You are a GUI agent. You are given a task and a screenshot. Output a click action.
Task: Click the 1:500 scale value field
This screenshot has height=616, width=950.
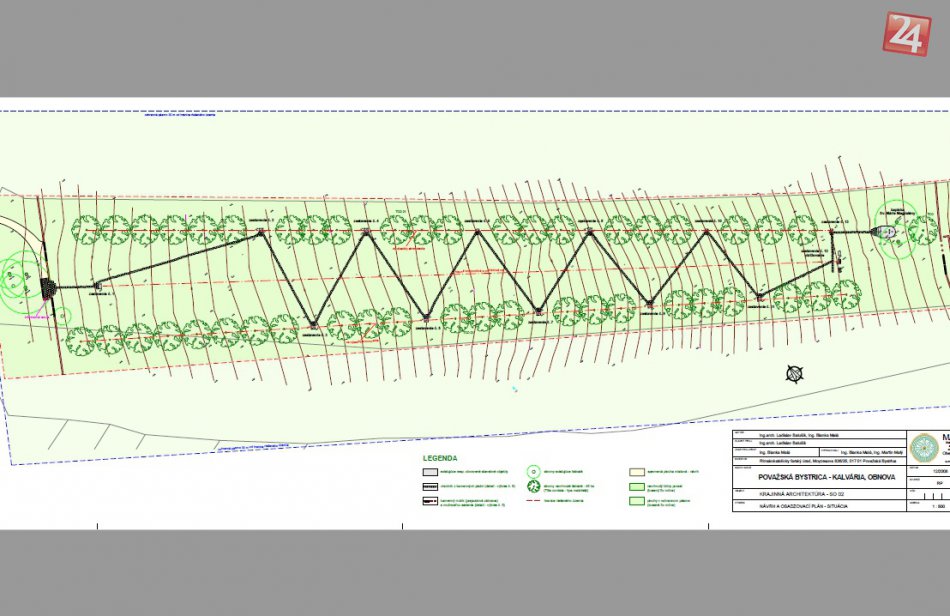click(938, 507)
